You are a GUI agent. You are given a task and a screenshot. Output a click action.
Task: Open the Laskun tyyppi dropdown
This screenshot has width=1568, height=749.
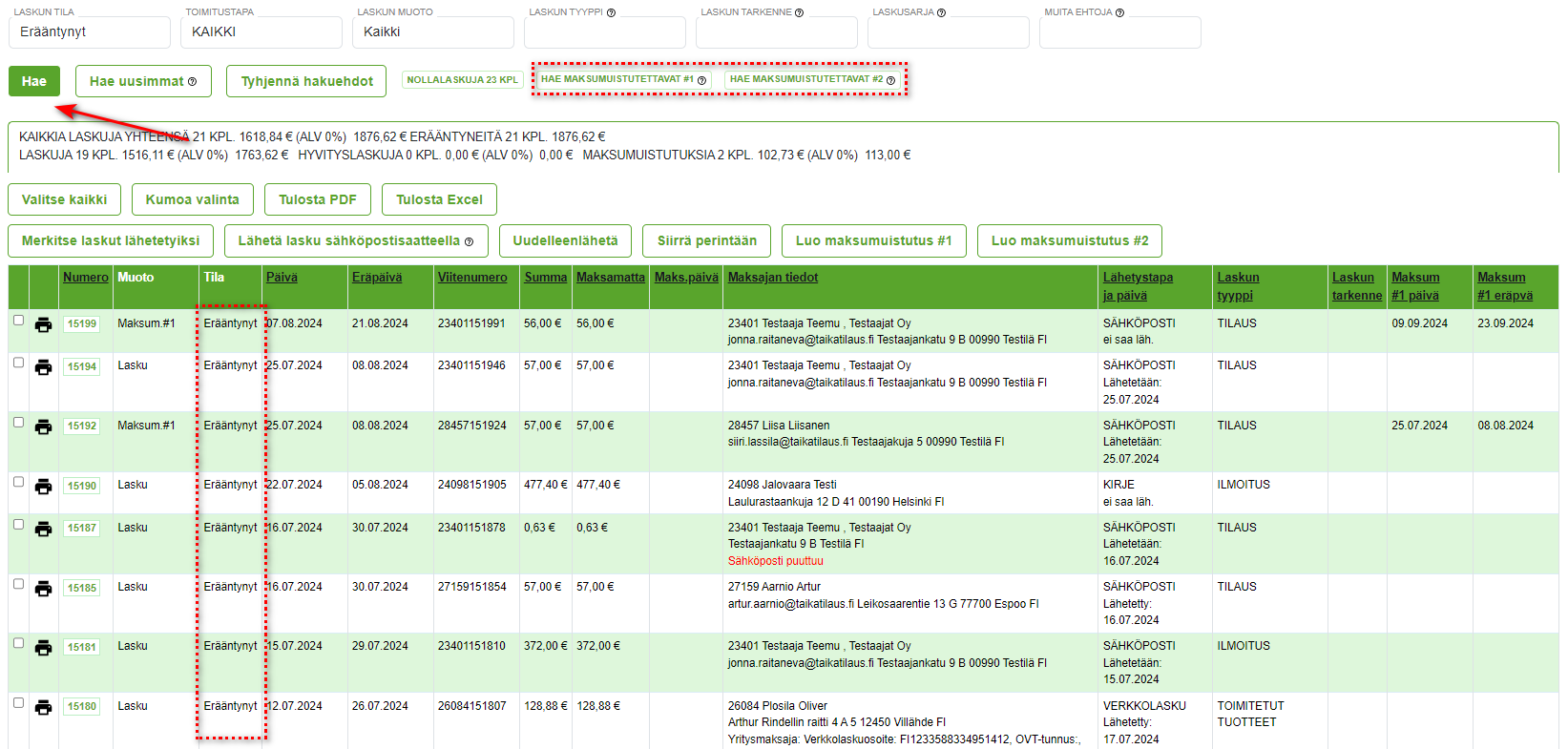(x=605, y=32)
